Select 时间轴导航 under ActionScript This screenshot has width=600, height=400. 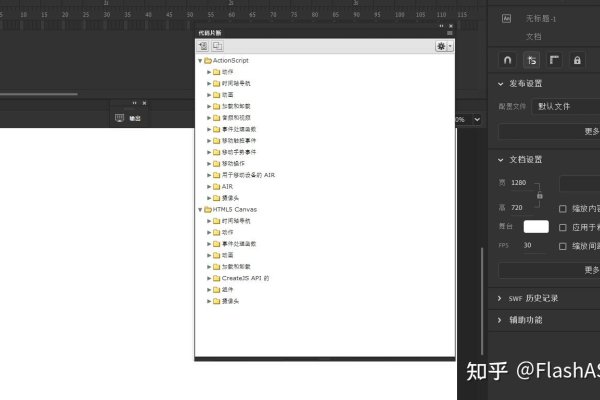point(236,83)
